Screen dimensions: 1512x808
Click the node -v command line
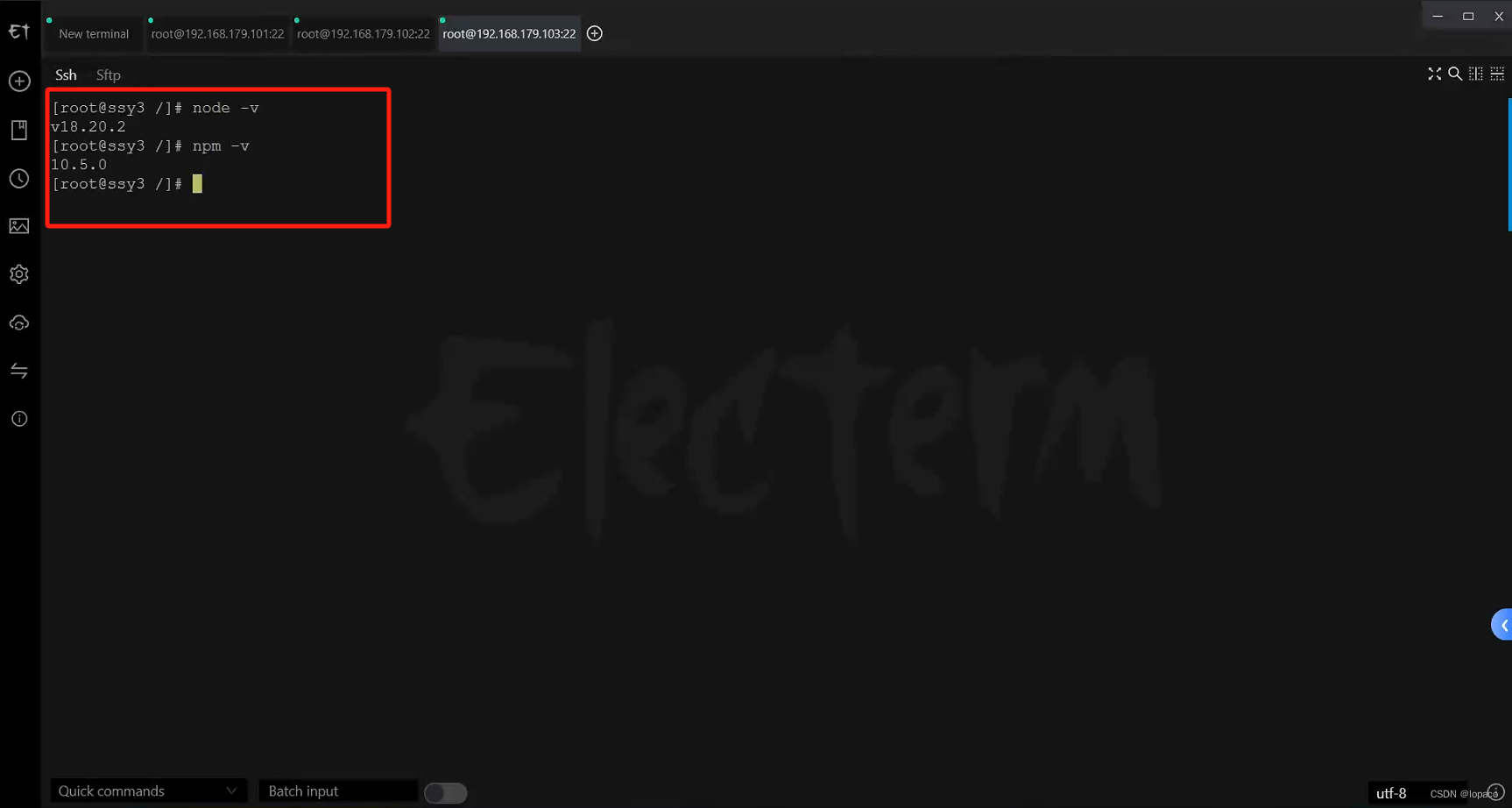155,108
